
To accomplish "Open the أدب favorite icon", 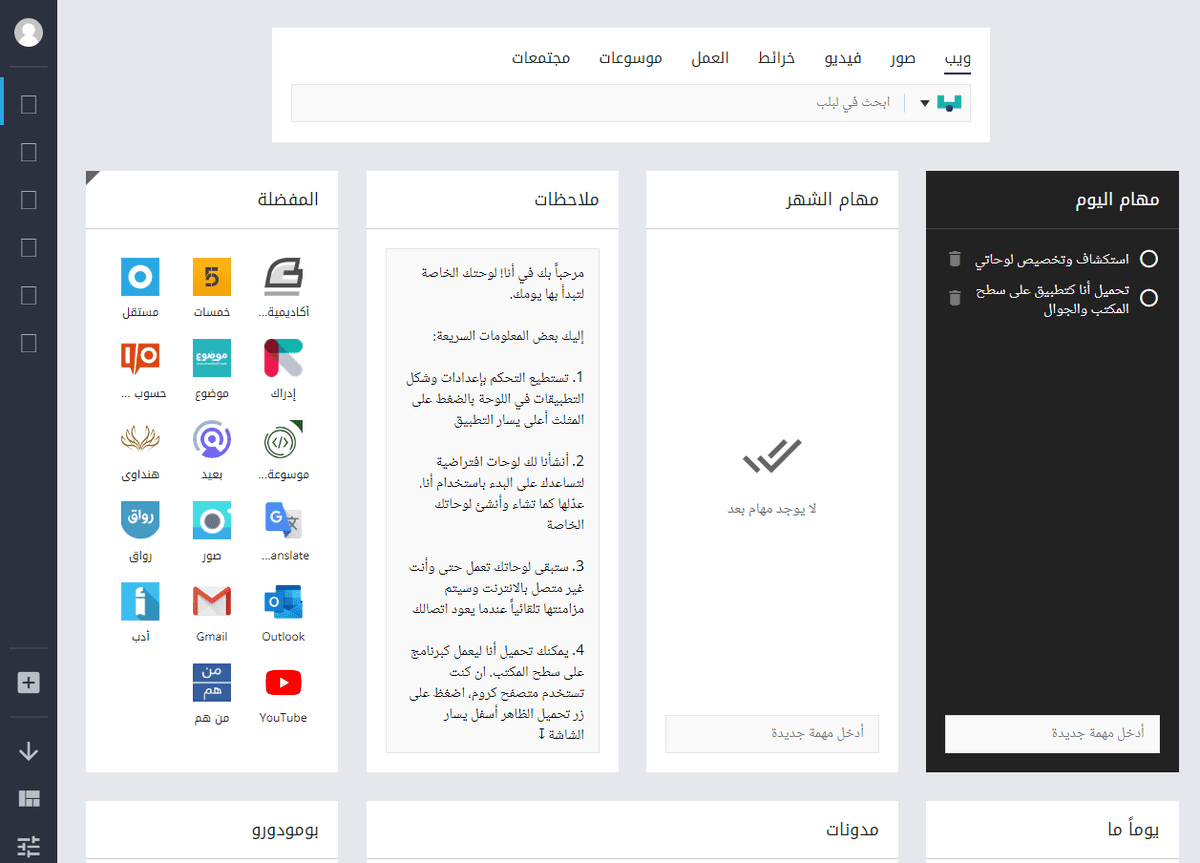I will 140,601.
